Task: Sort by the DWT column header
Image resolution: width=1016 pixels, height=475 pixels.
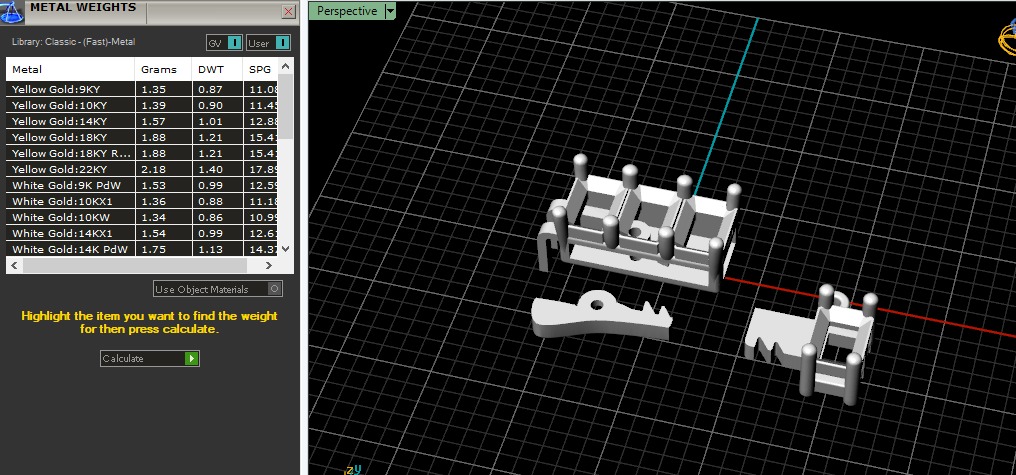Action: click(217, 69)
